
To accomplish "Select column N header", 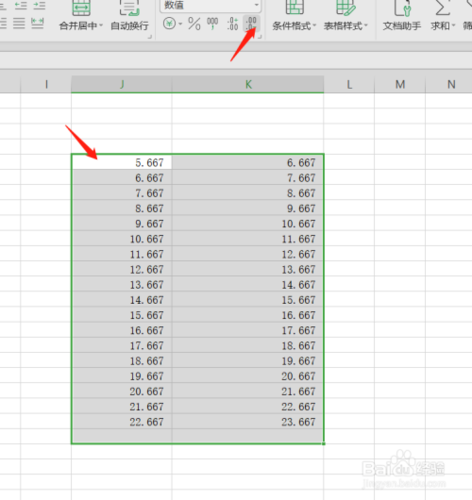I will (450, 84).
